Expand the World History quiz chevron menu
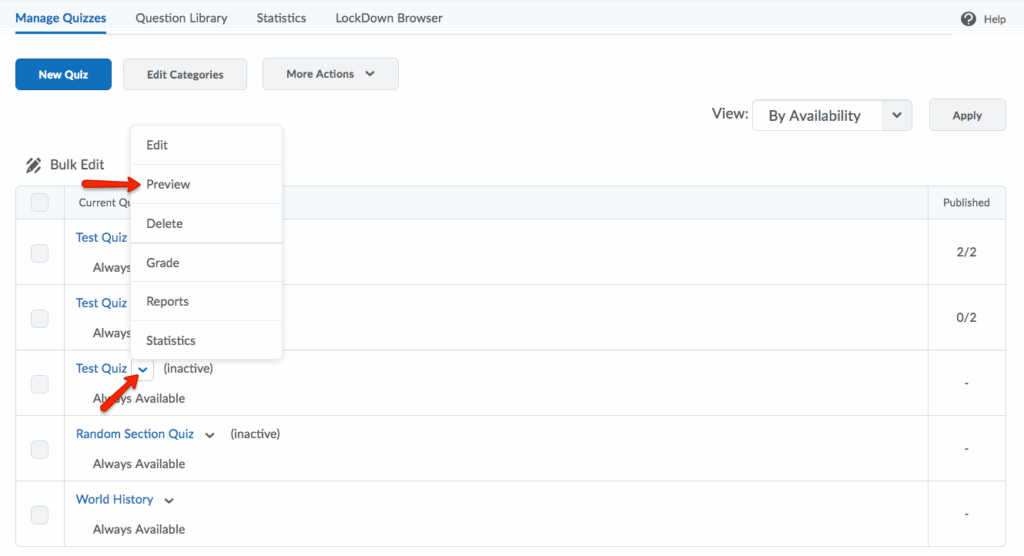The width and height of the screenshot is (1024, 556). pyautogui.click(x=169, y=500)
